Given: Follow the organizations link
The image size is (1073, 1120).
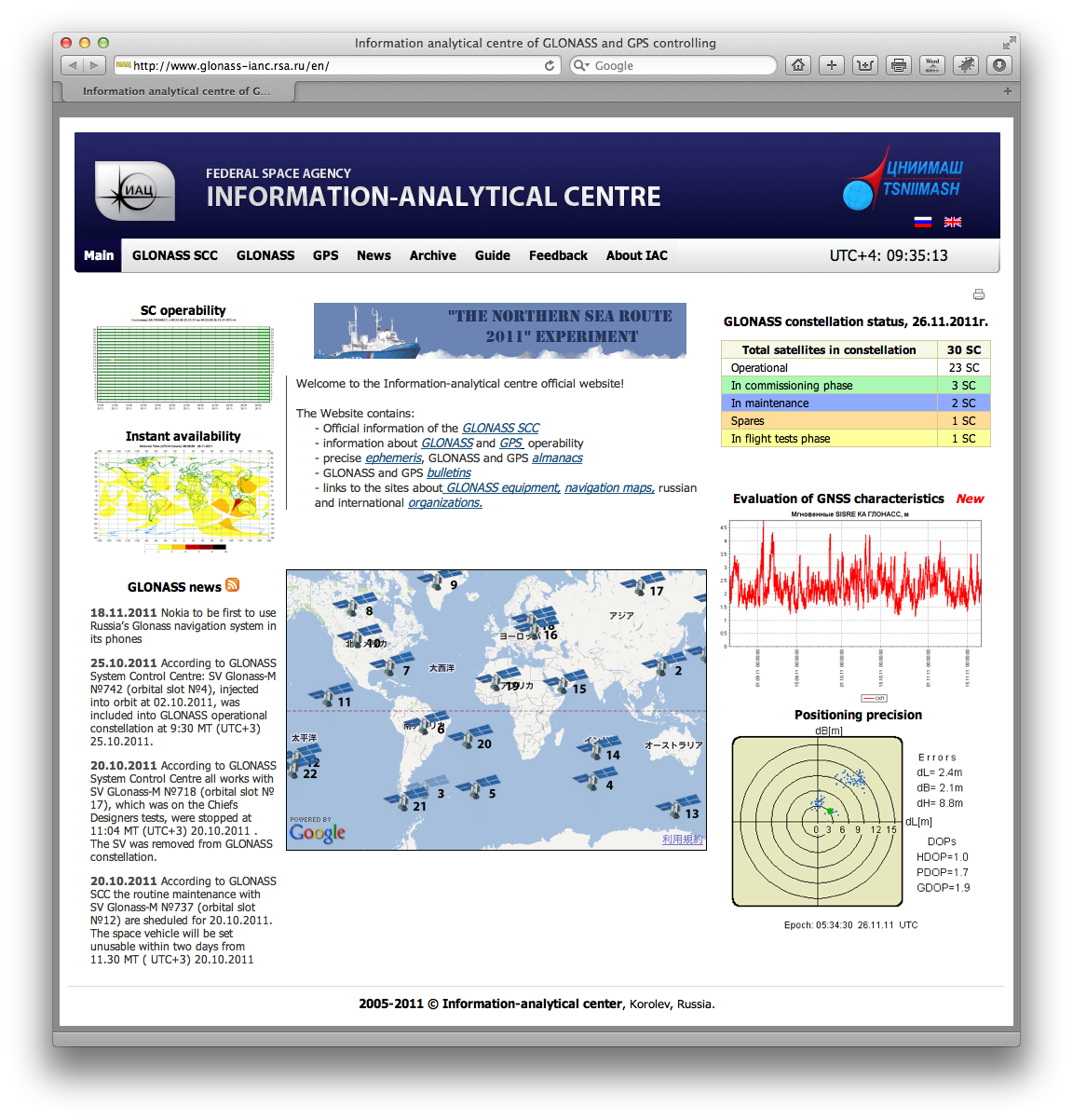Looking at the screenshot, I should pos(445,502).
